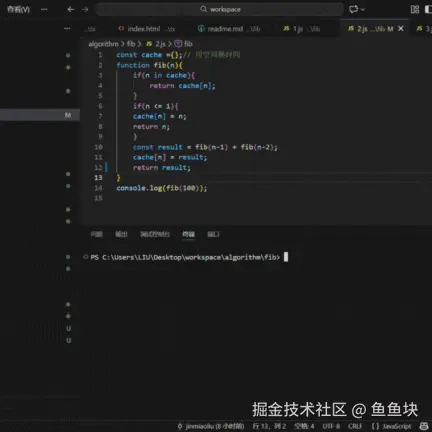432x432 pixels.
Task: Click the 'const result = fib(n-1) + fib(n-2);' line
Action: 205,147
